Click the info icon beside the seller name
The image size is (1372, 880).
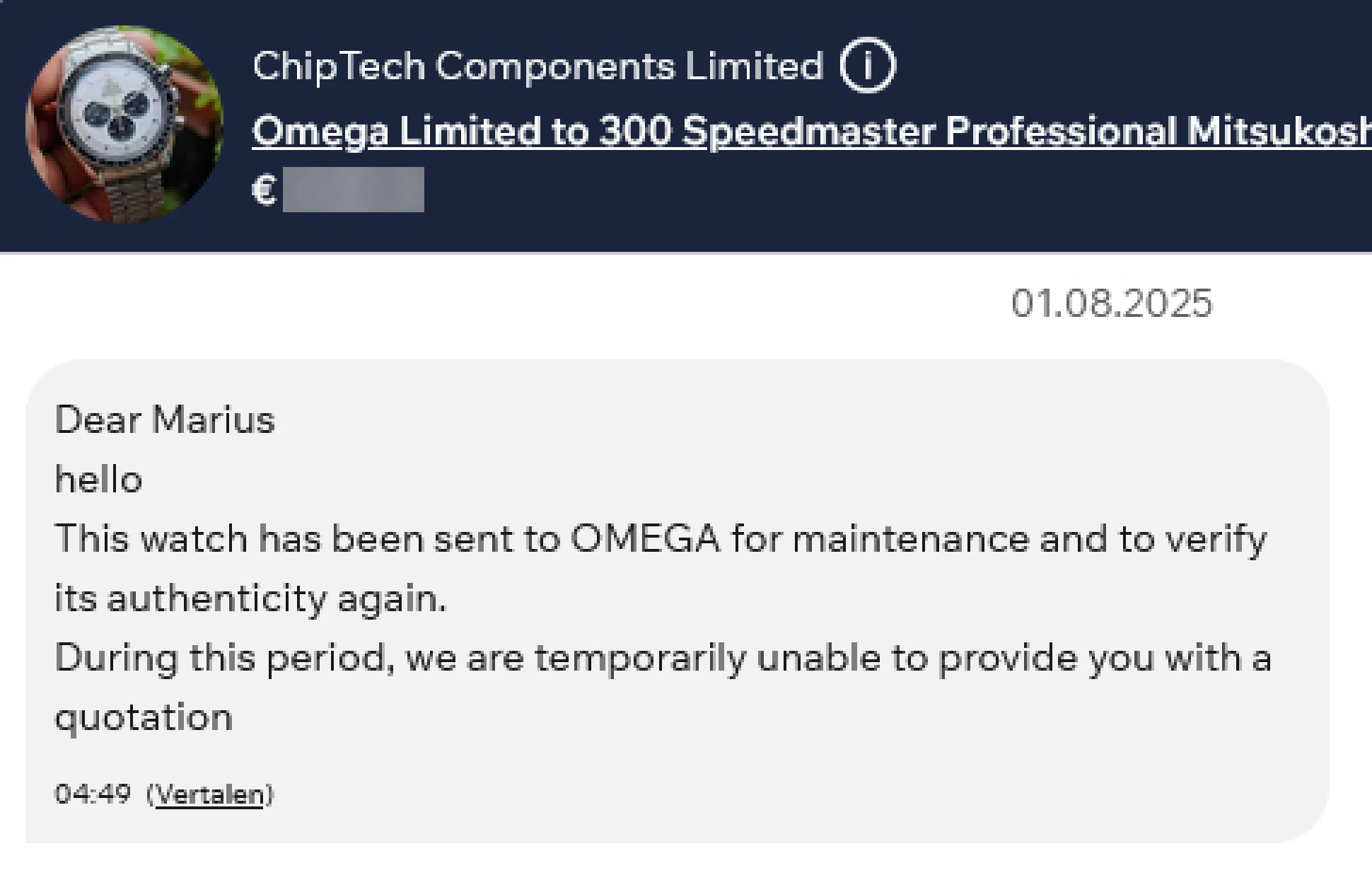coord(867,66)
